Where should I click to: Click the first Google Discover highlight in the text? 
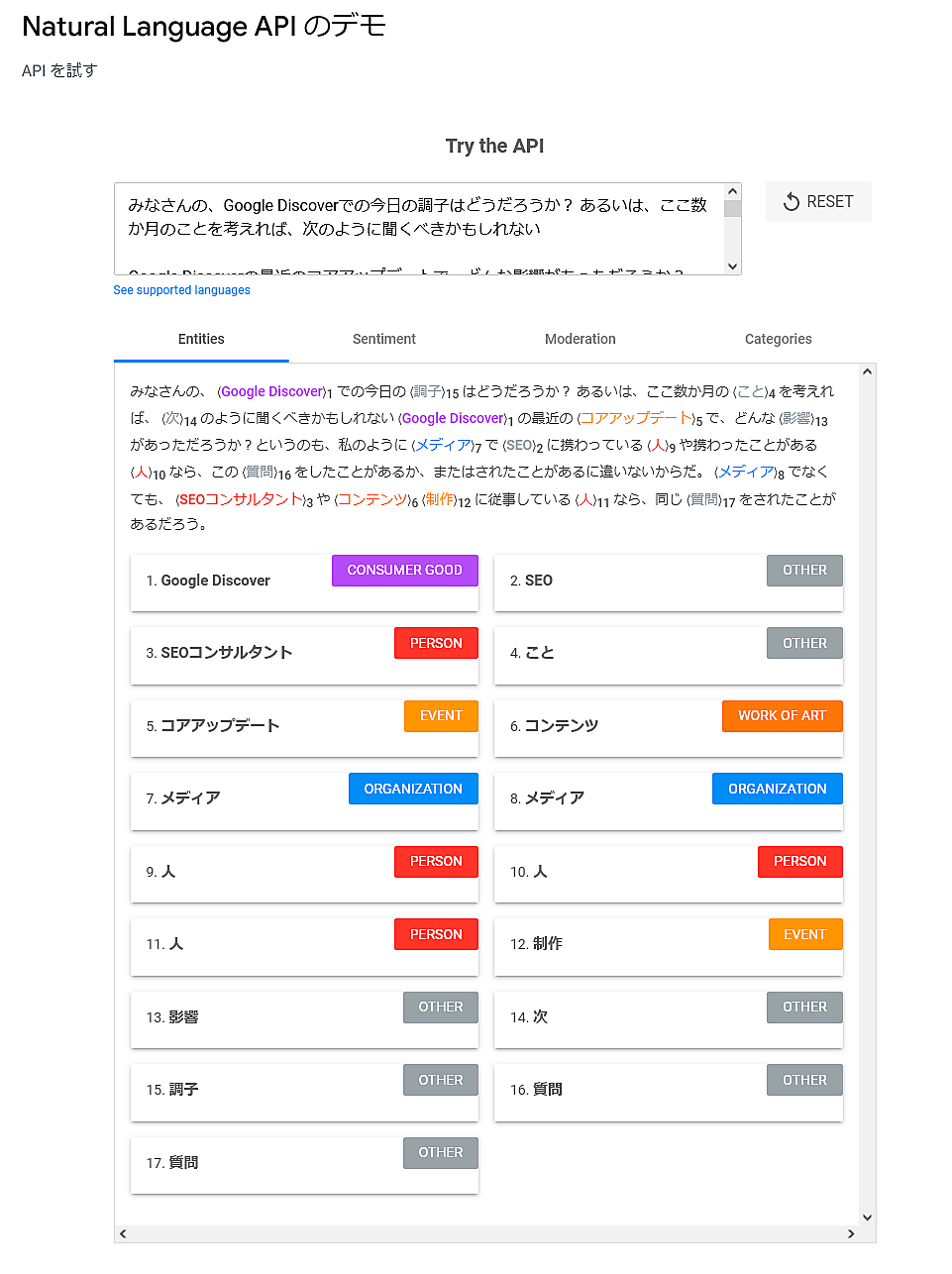click(x=272, y=391)
